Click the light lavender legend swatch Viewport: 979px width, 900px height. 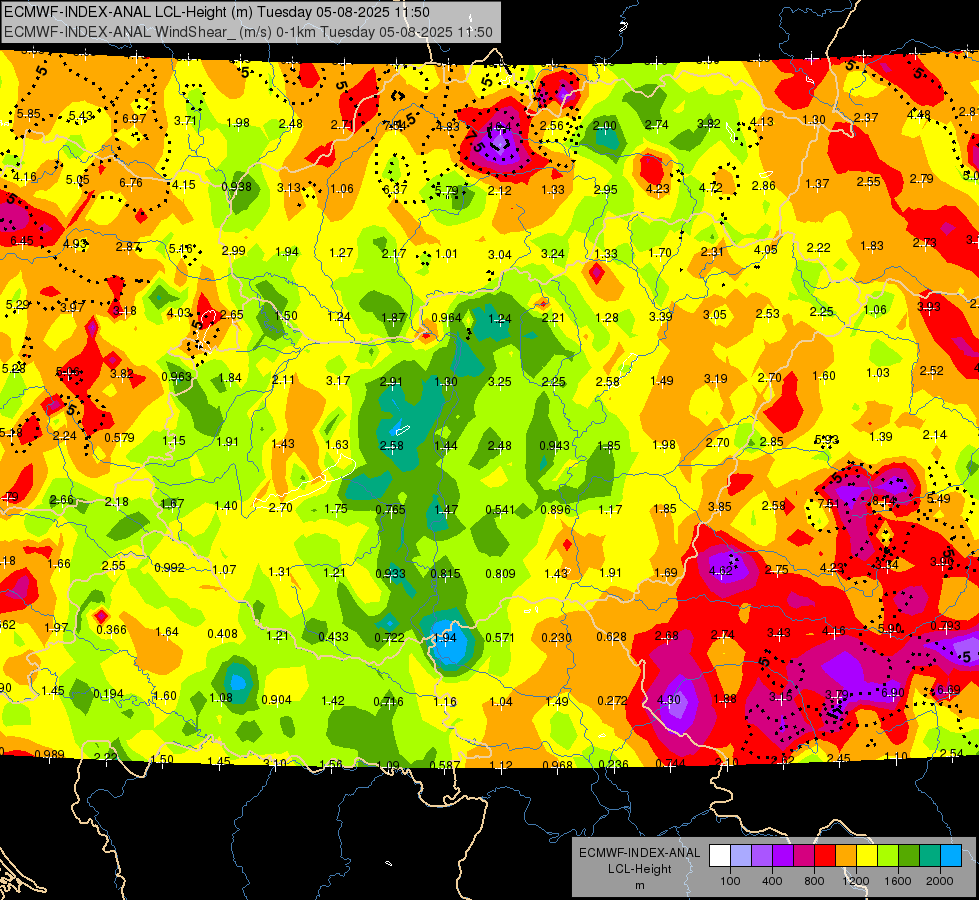pyautogui.click(x=740, y=856)
